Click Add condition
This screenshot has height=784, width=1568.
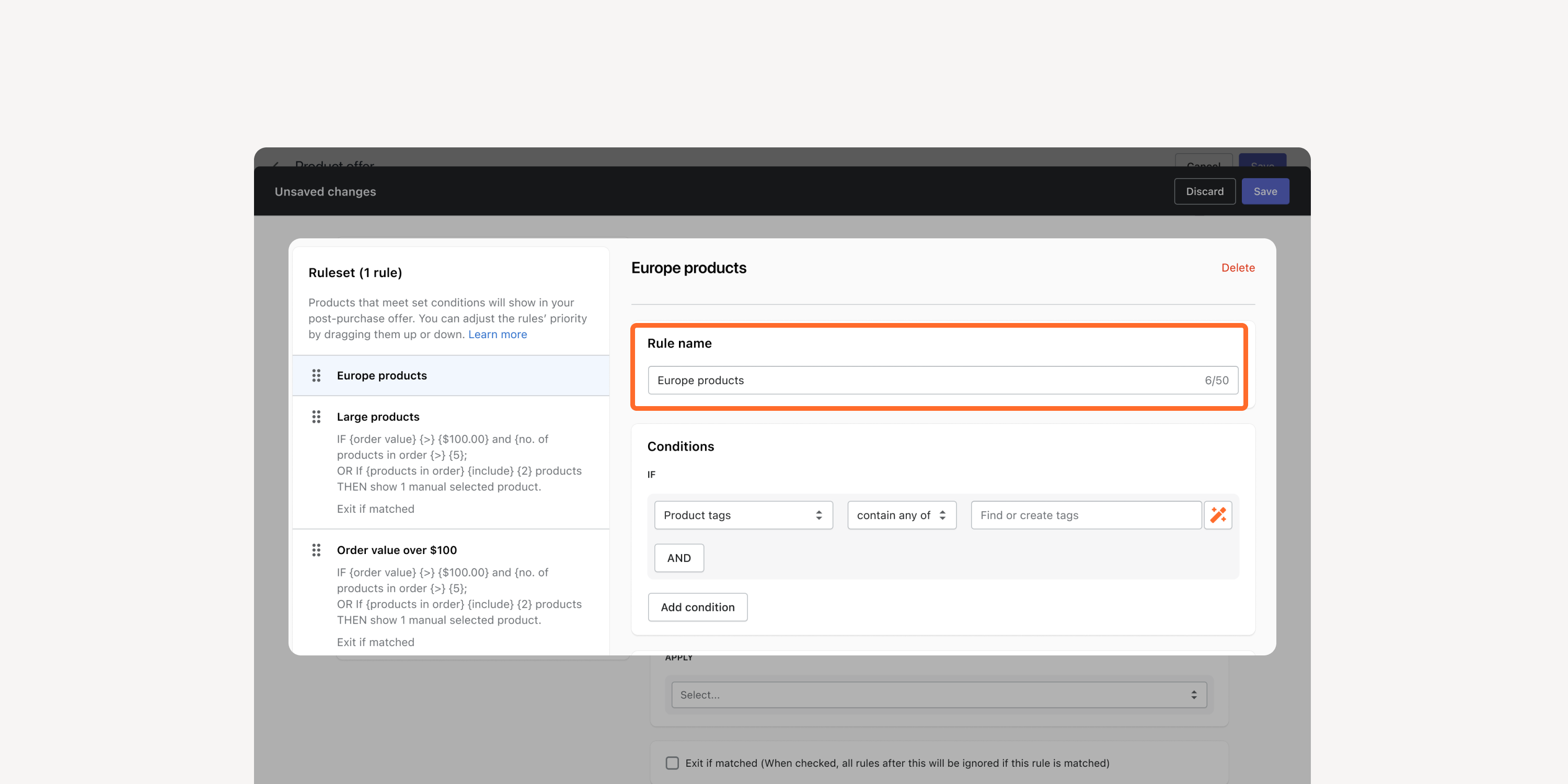pos(698,607)
